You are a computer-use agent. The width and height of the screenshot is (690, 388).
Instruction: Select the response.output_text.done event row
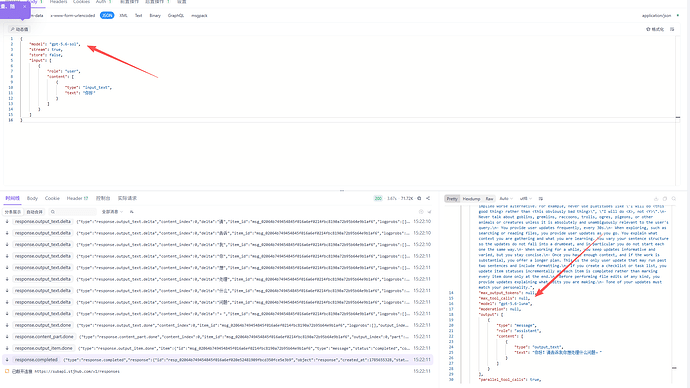pos(218,326)
